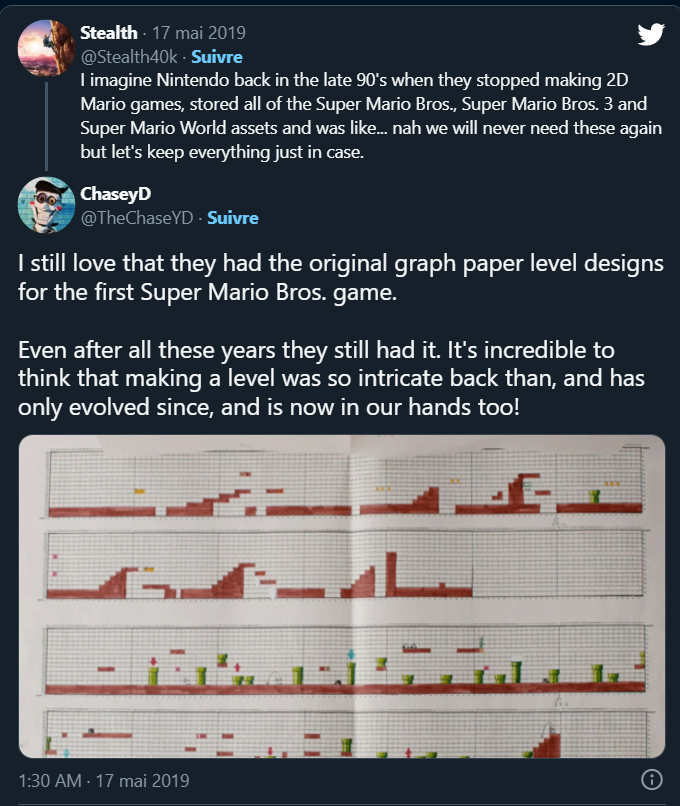The height and width of the screenshot is (806, 680).
Task: Click the Twitter bird logo
Action: [x=651, y=34]
